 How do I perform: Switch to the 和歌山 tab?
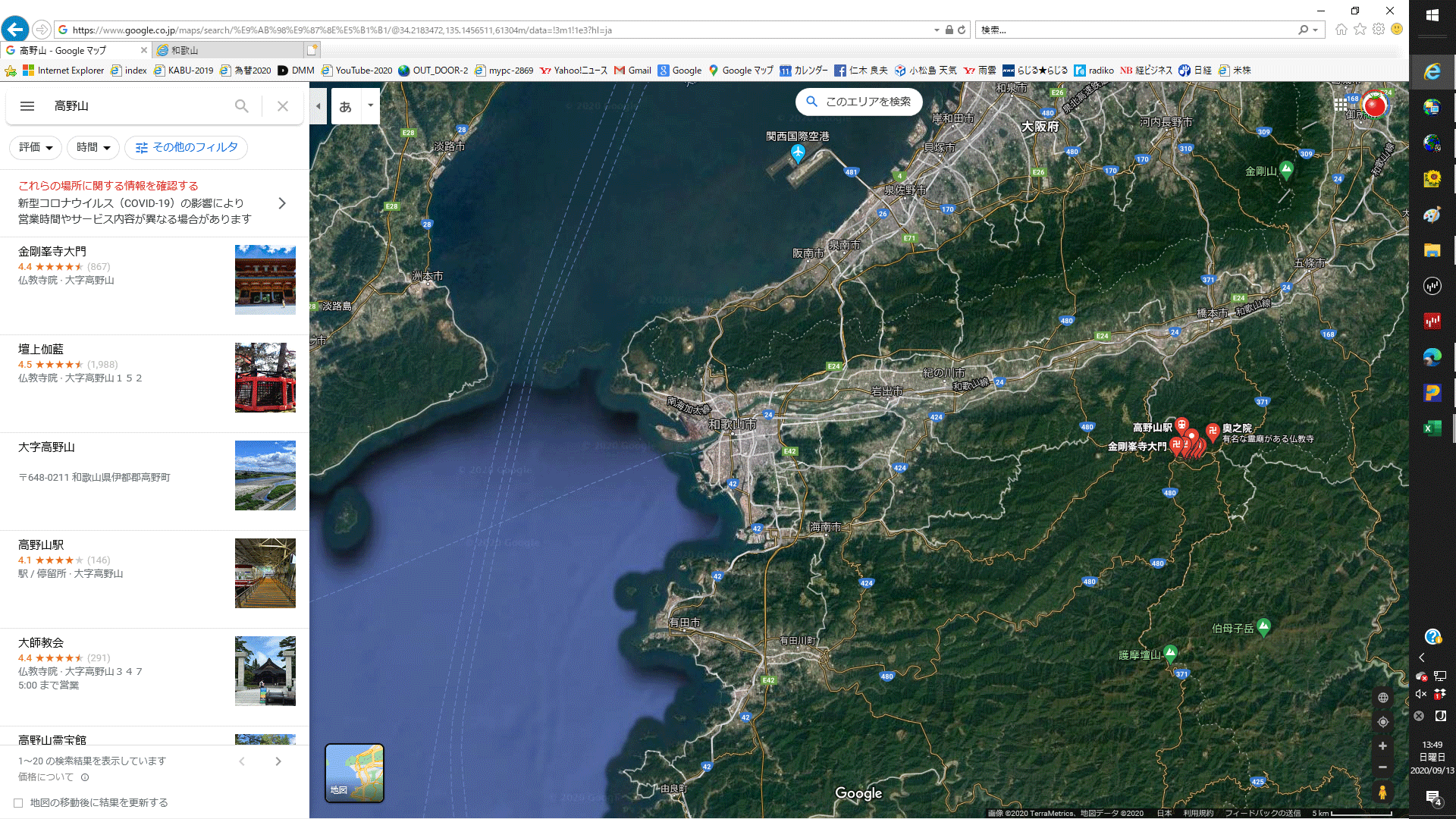click(x=227, y=51)
